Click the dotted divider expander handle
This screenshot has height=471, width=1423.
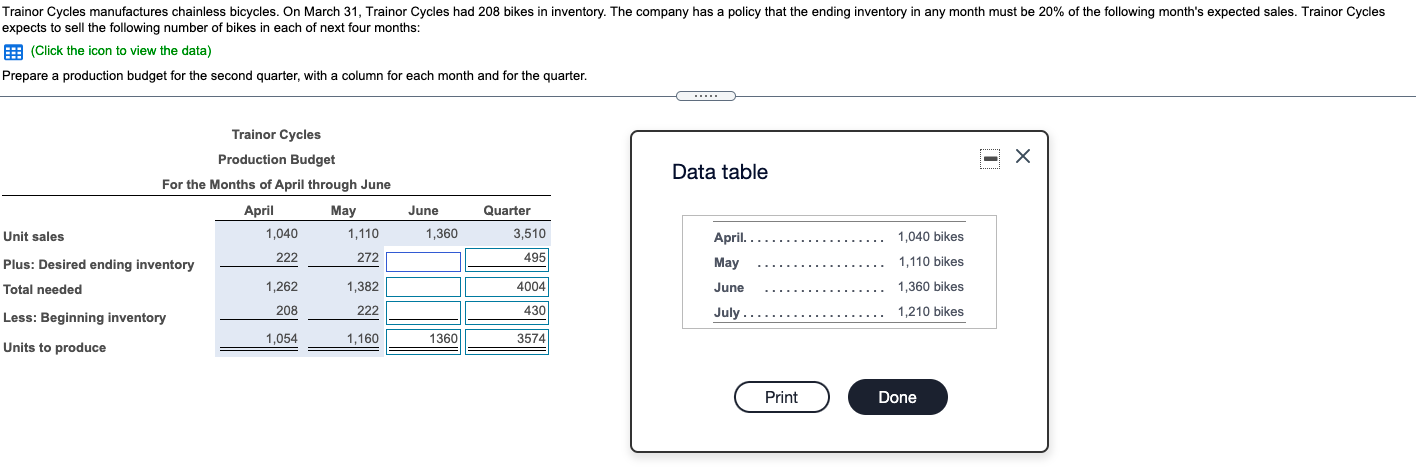click(x=705, y=96)
